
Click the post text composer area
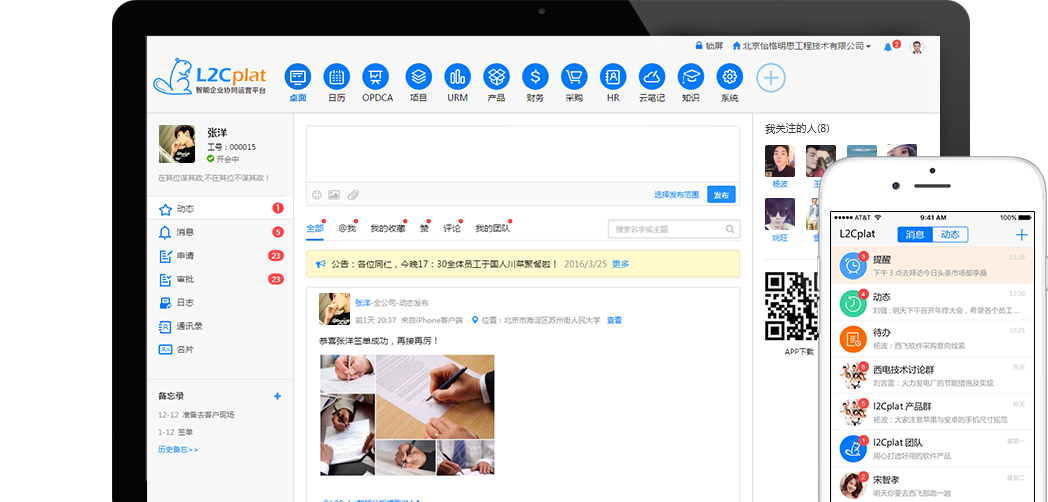(x=523, y=154)
